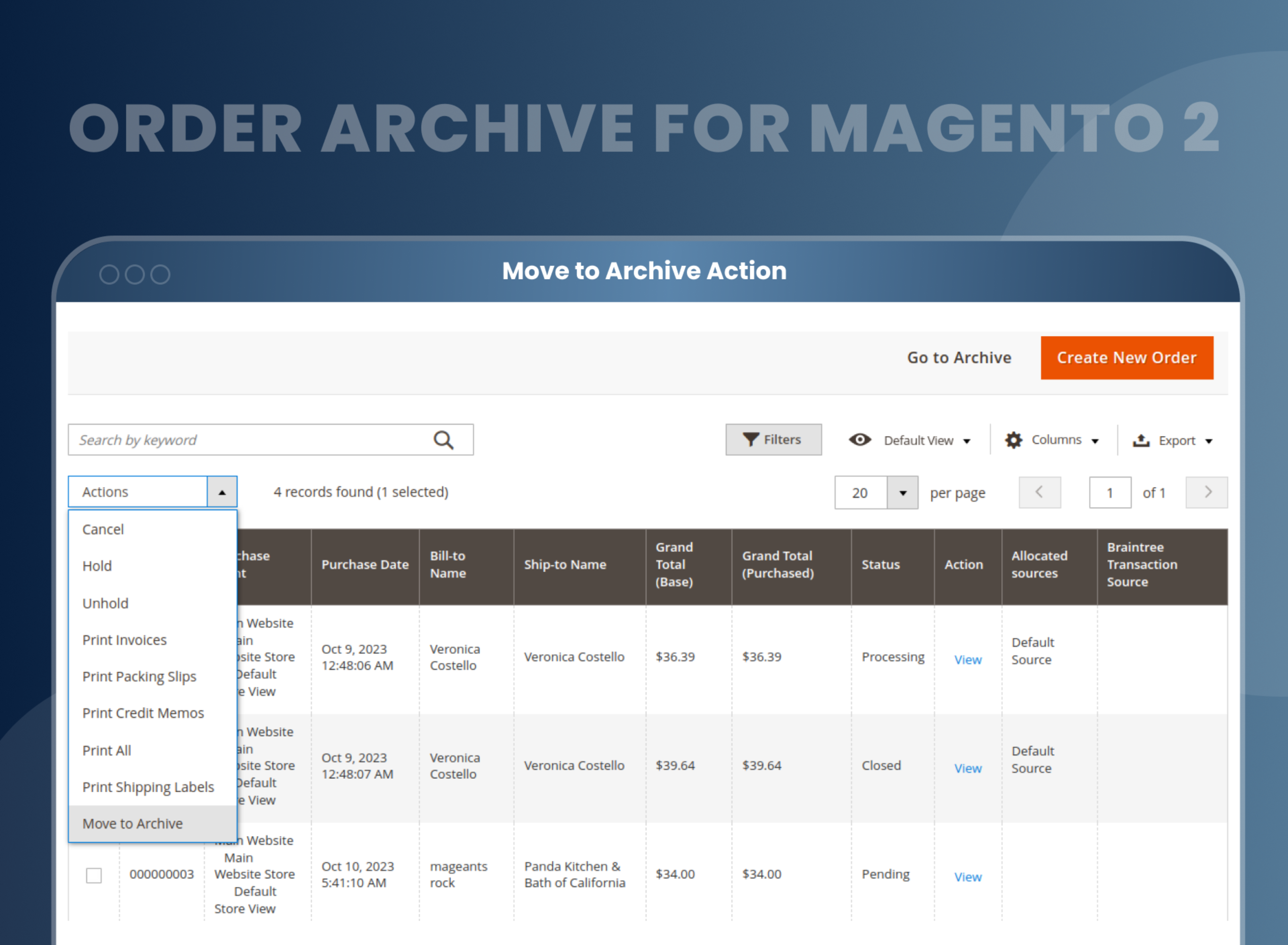Click the search magnifier icon
The image size is (1288, 945).
[443, 440]
